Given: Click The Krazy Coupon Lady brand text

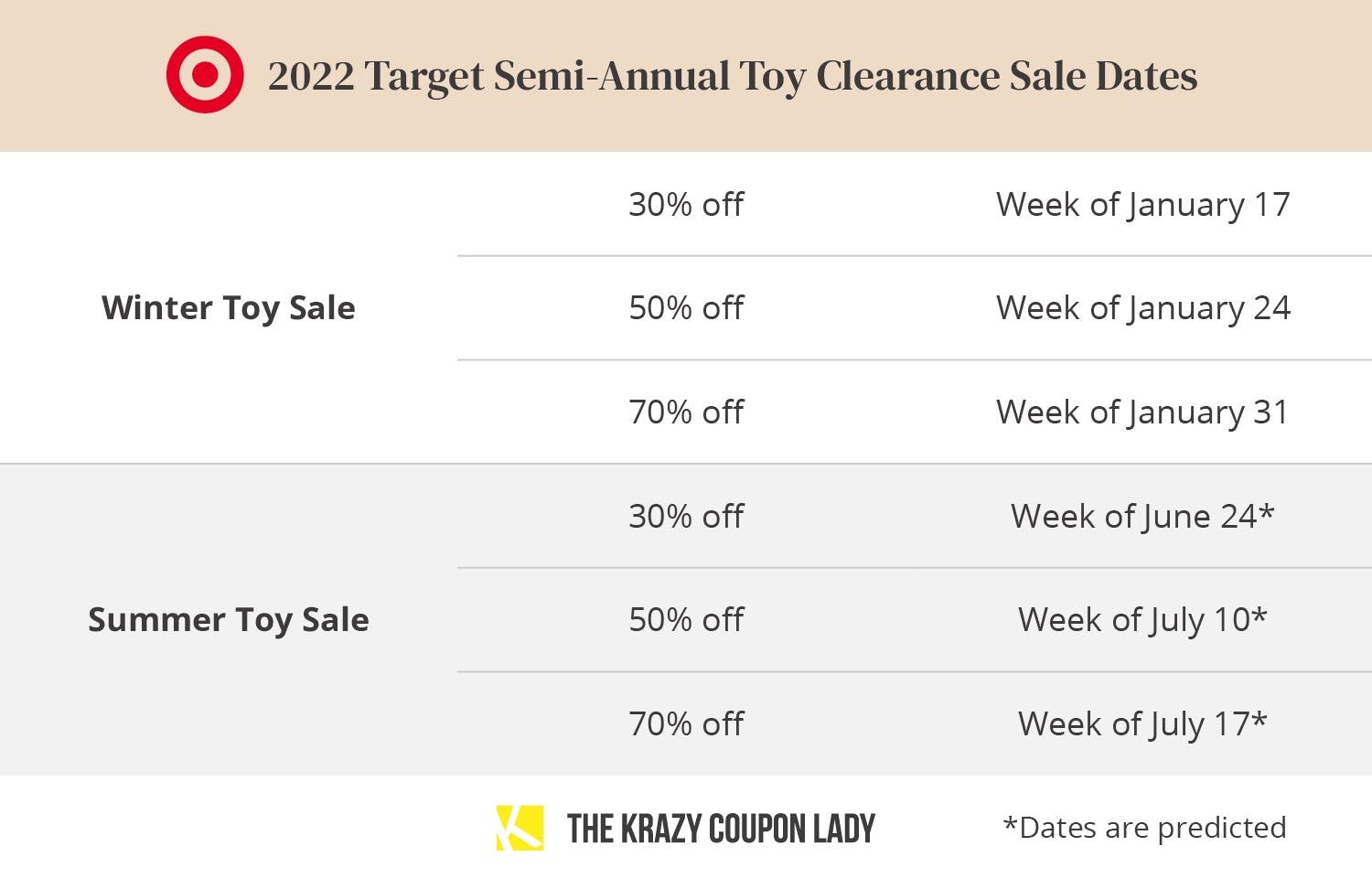Looking at the screenshot, I should [x=721, y=829].
